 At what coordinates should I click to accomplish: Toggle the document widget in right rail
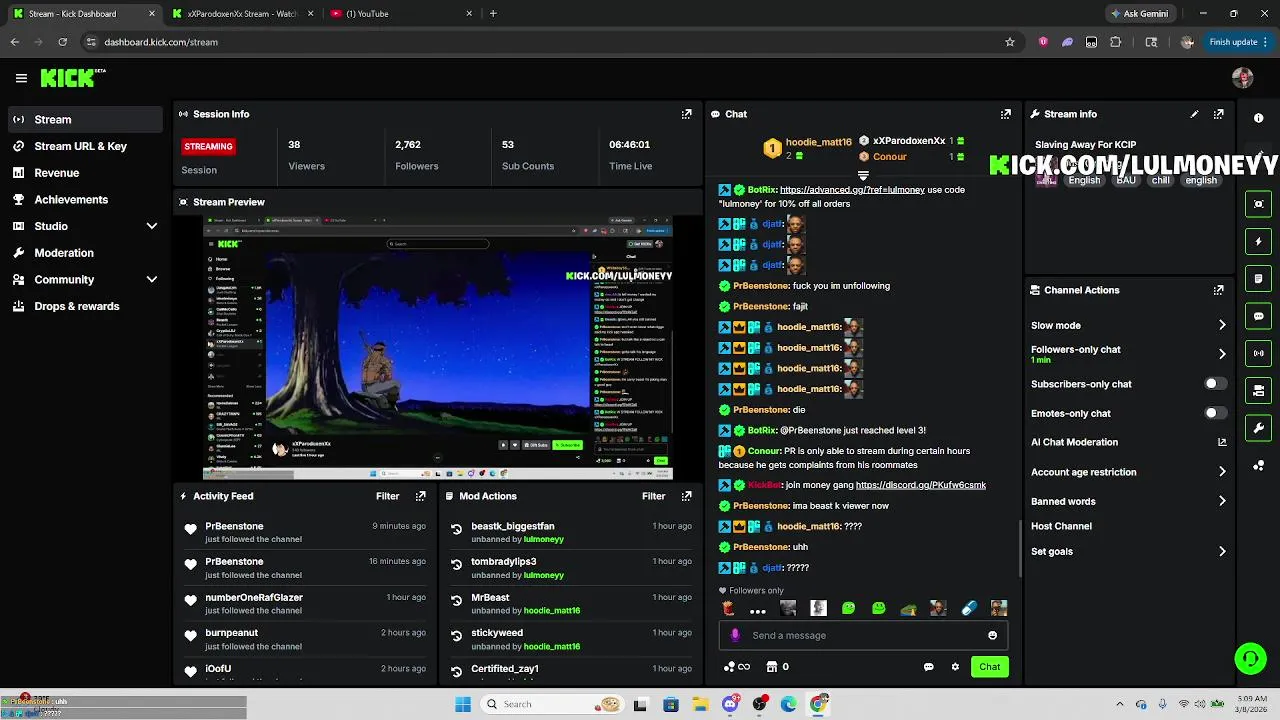tap(1258, 278)
